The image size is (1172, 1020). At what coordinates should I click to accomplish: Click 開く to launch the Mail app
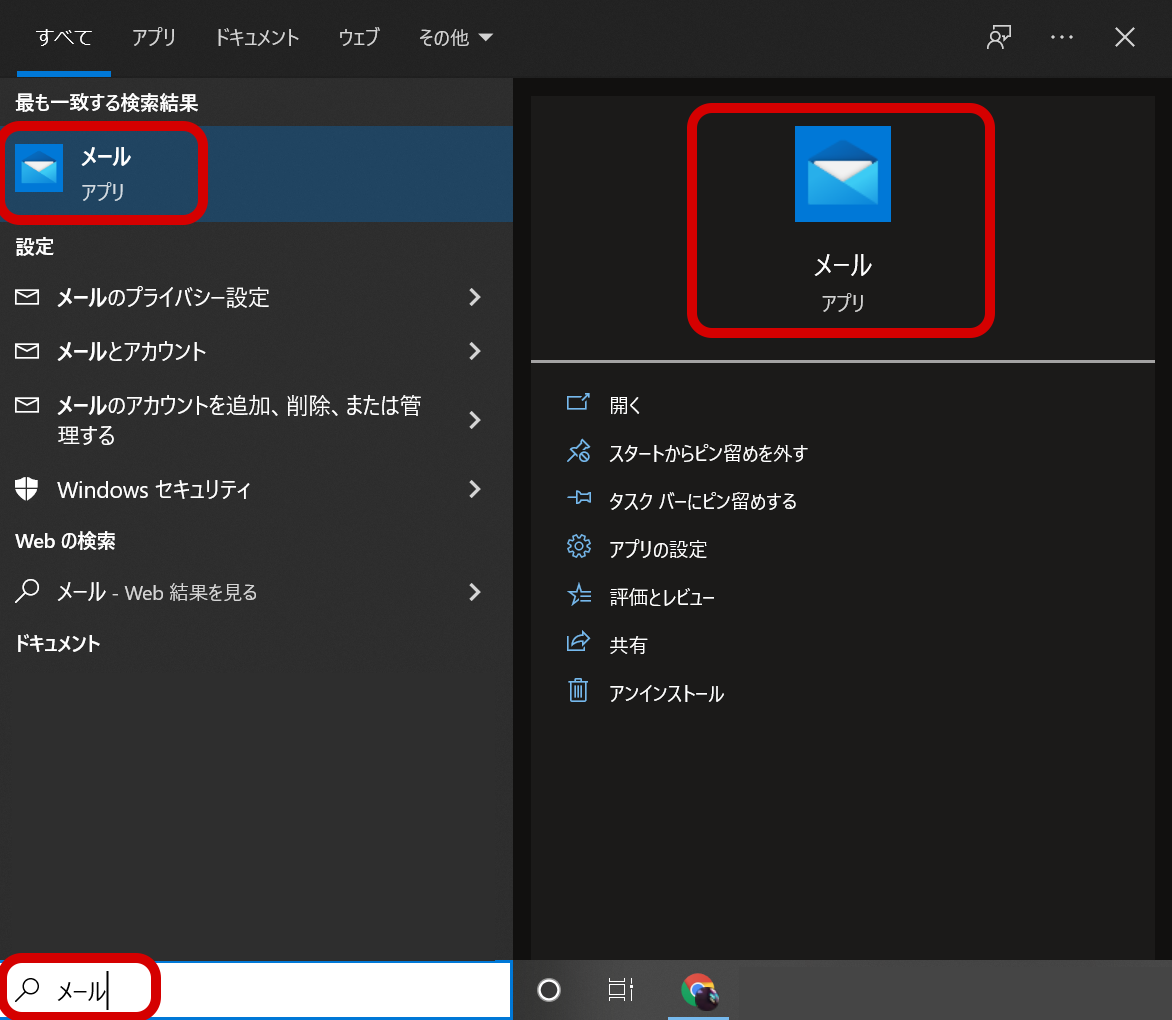625,405
